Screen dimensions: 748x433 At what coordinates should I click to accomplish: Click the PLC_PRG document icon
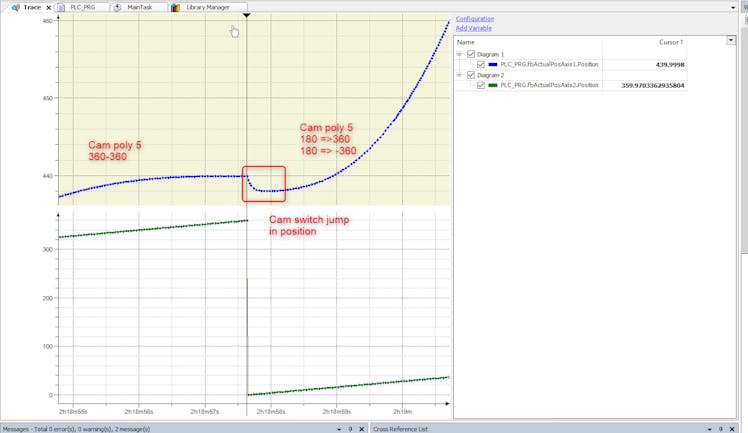click(x=61, y=7)
